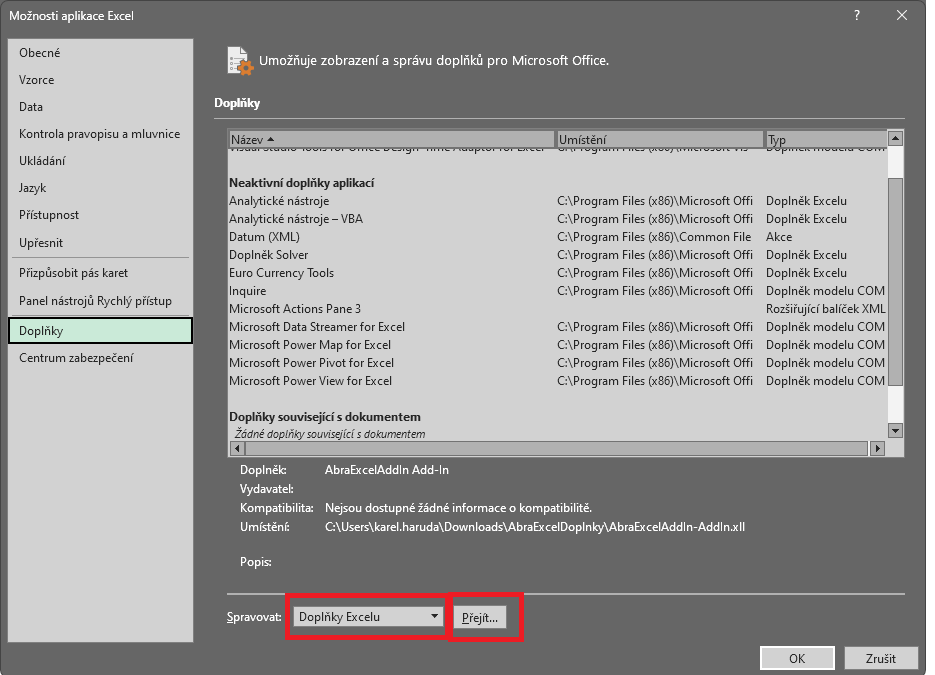The width and height of the screenshot is (935, 675).
Task: Click left arrow of horizontal scrollbar
Action: [x=237, y=448]
